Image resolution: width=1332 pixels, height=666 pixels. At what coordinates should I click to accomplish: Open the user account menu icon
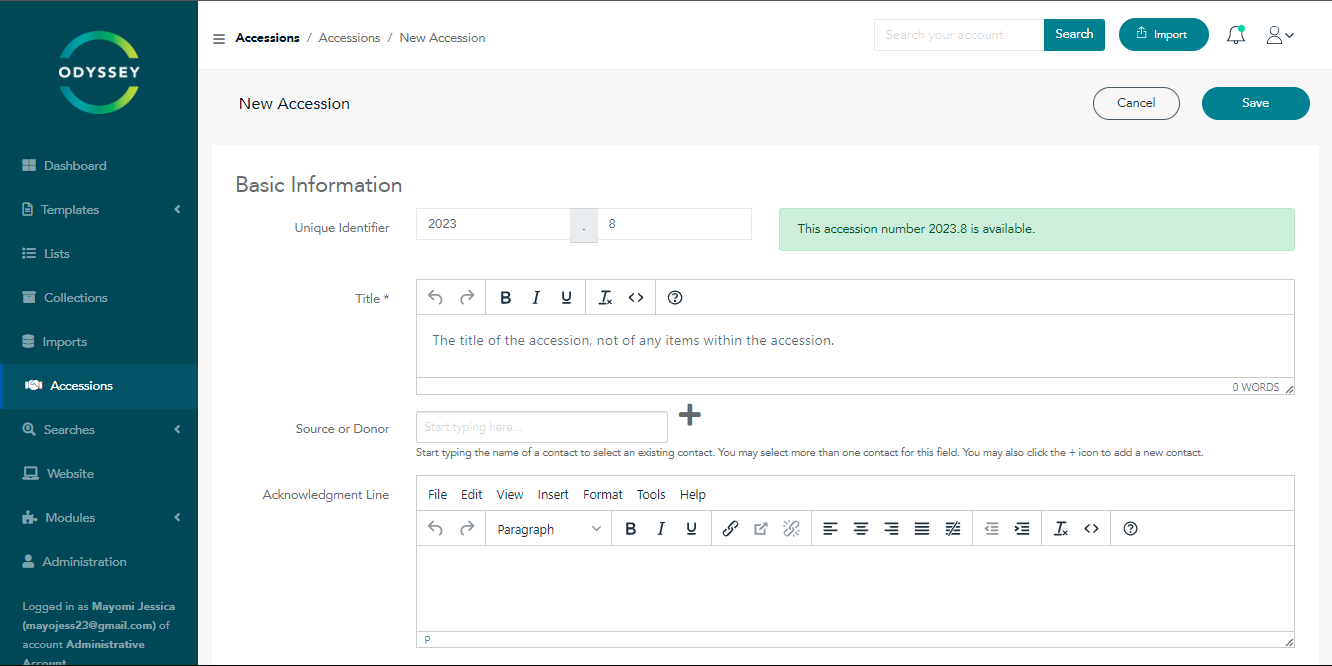[1280, 35]
